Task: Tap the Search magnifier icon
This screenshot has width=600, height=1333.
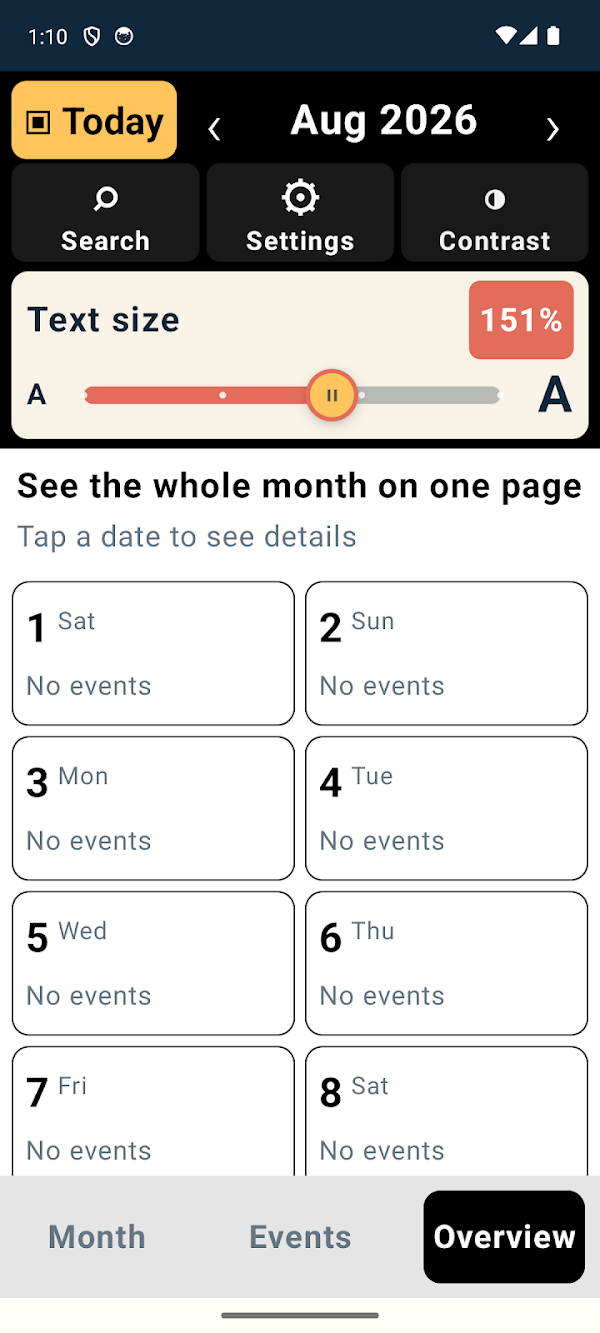Action: click(105, 199)
